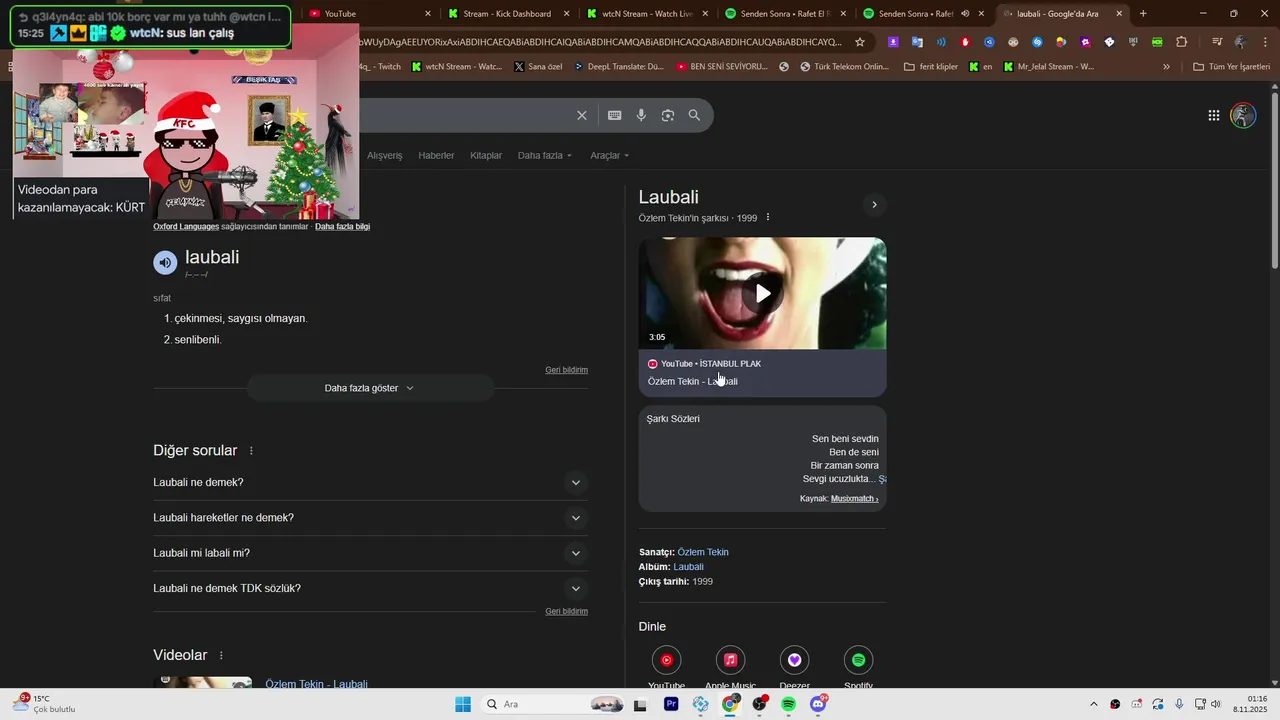The image size is (1280, 720).
Task: Launch Adobe Premiere Pro from taskbar
Action: point(671,704)
